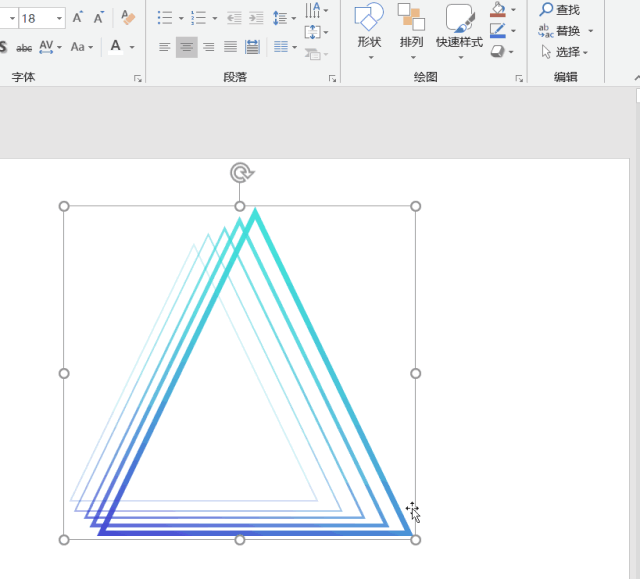The width and height of the screenshot is (640, 579).
Task: Open 快速样式 quick styles gallery
Action: point(460,31)
